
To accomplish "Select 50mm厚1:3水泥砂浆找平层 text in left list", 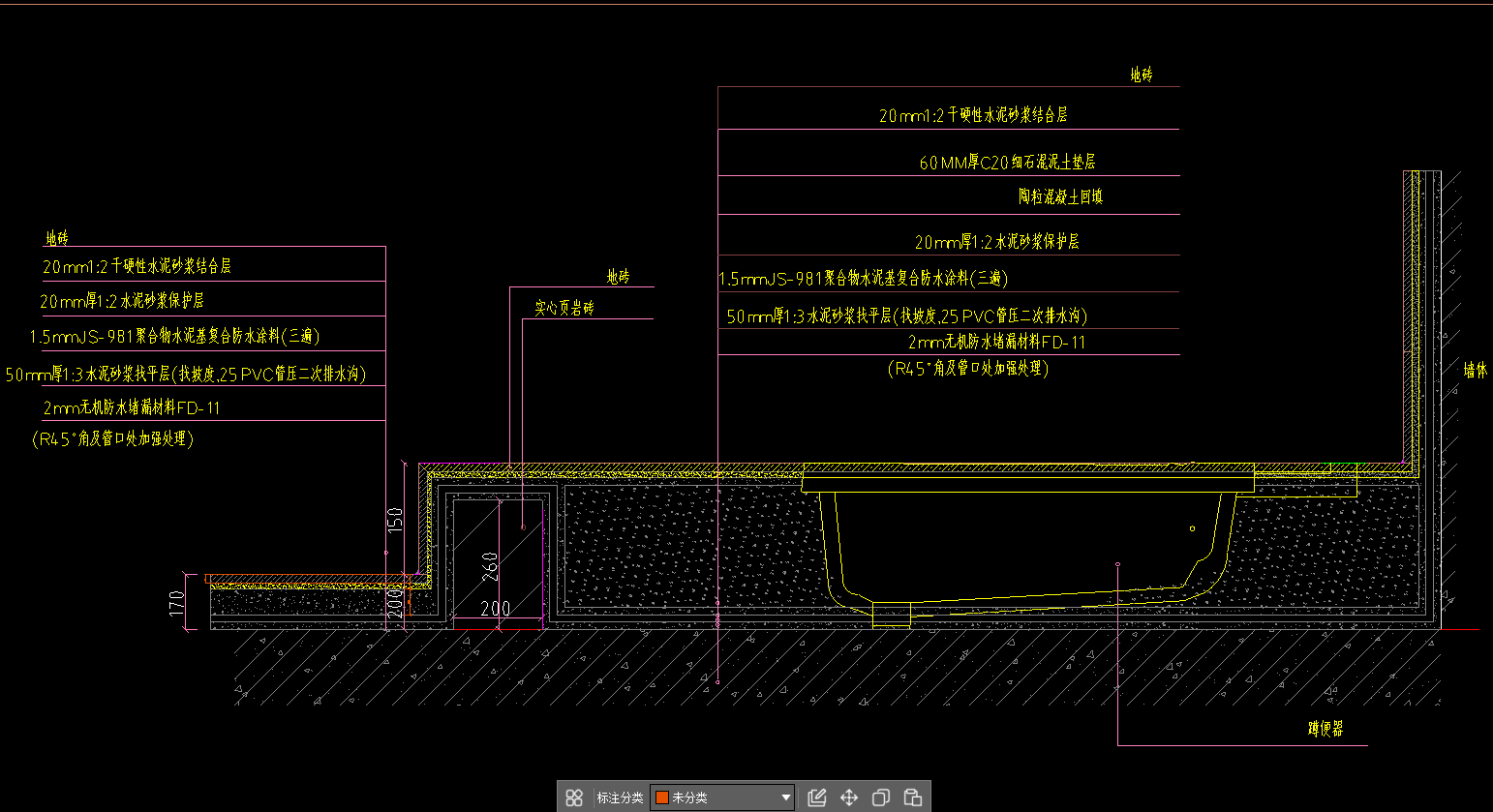I will coord(186,374).
